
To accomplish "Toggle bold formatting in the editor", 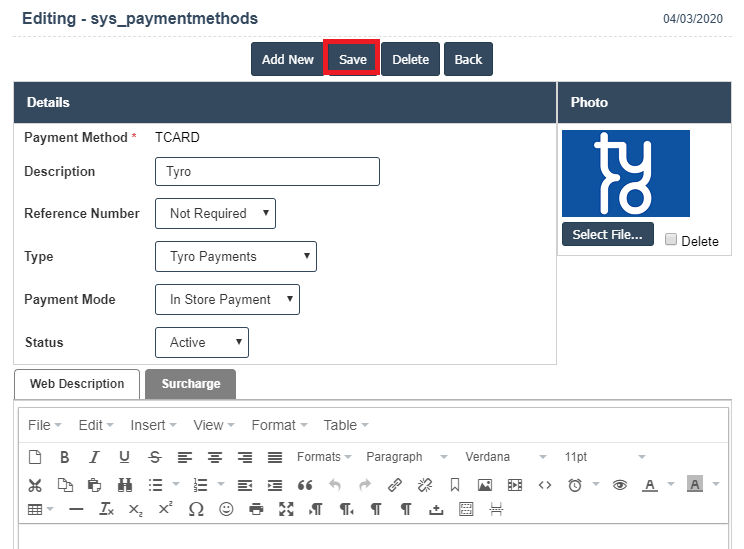I will point(64,457).
